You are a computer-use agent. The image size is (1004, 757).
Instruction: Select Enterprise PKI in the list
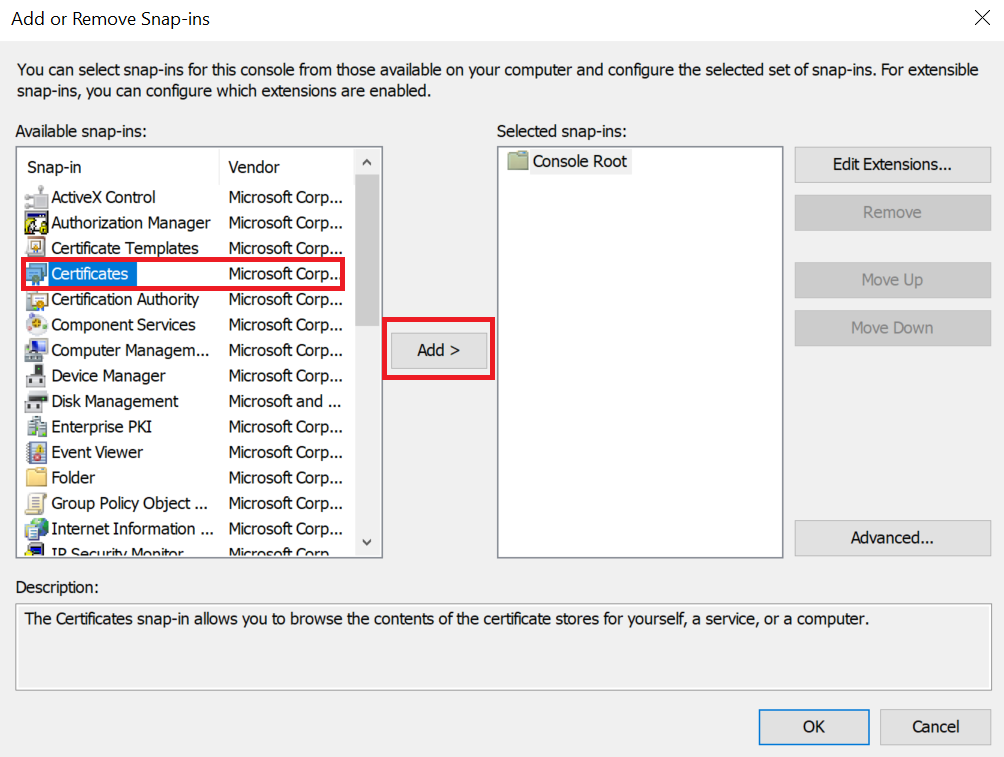pos(101,427)
